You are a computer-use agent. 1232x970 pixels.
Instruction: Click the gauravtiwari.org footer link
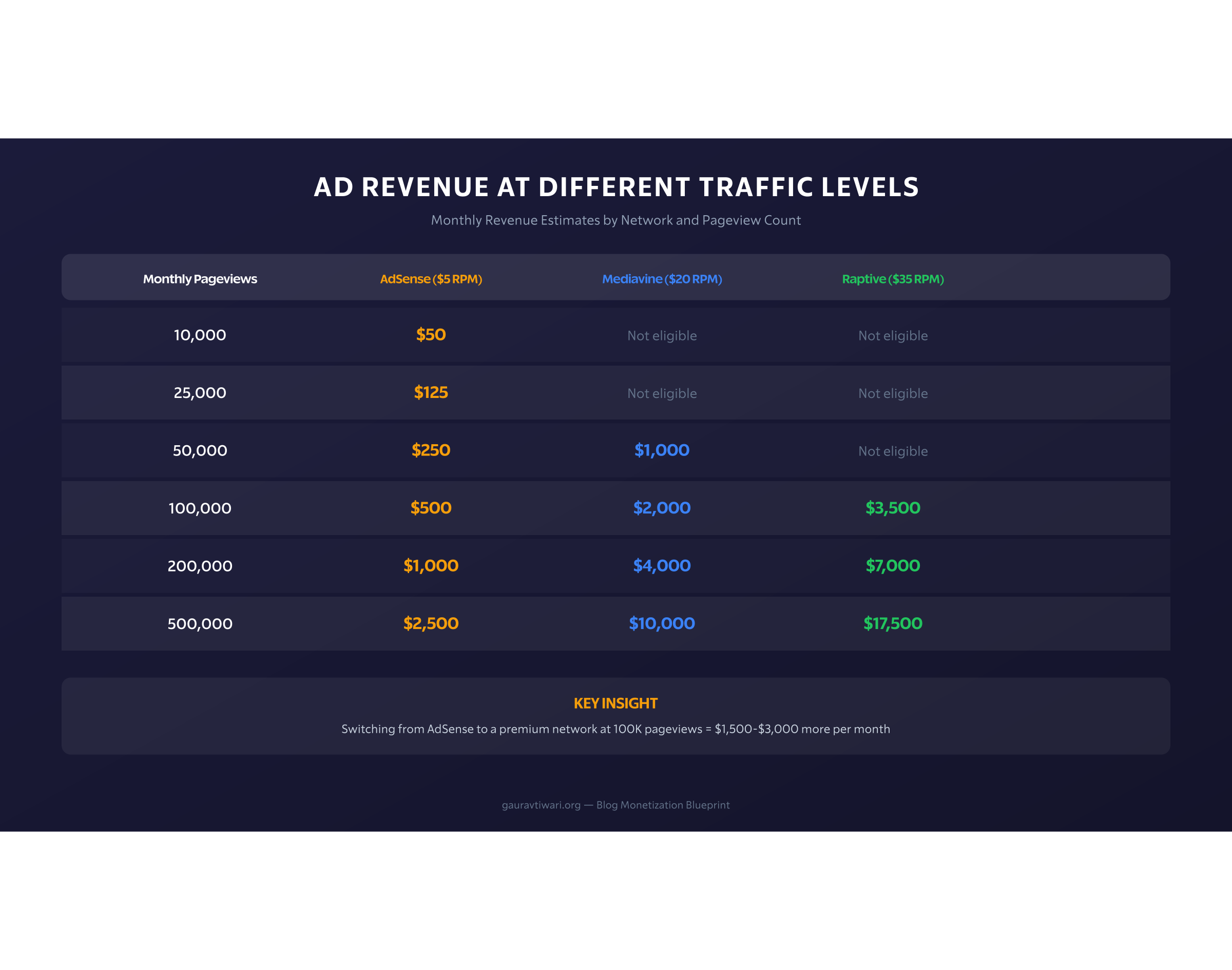[x=615, y=805]
